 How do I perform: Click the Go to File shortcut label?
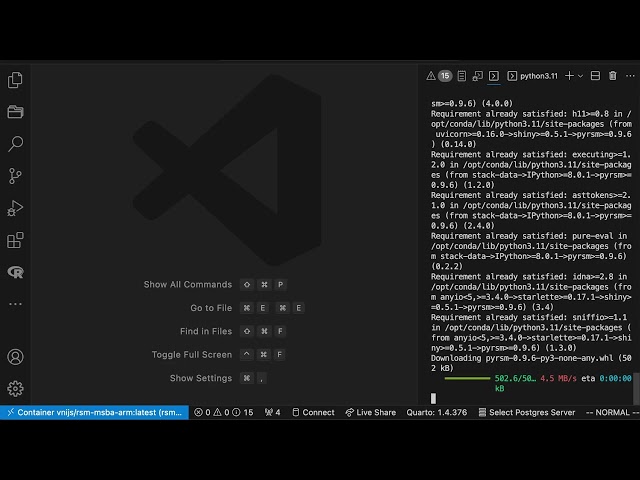coord(211,308)
